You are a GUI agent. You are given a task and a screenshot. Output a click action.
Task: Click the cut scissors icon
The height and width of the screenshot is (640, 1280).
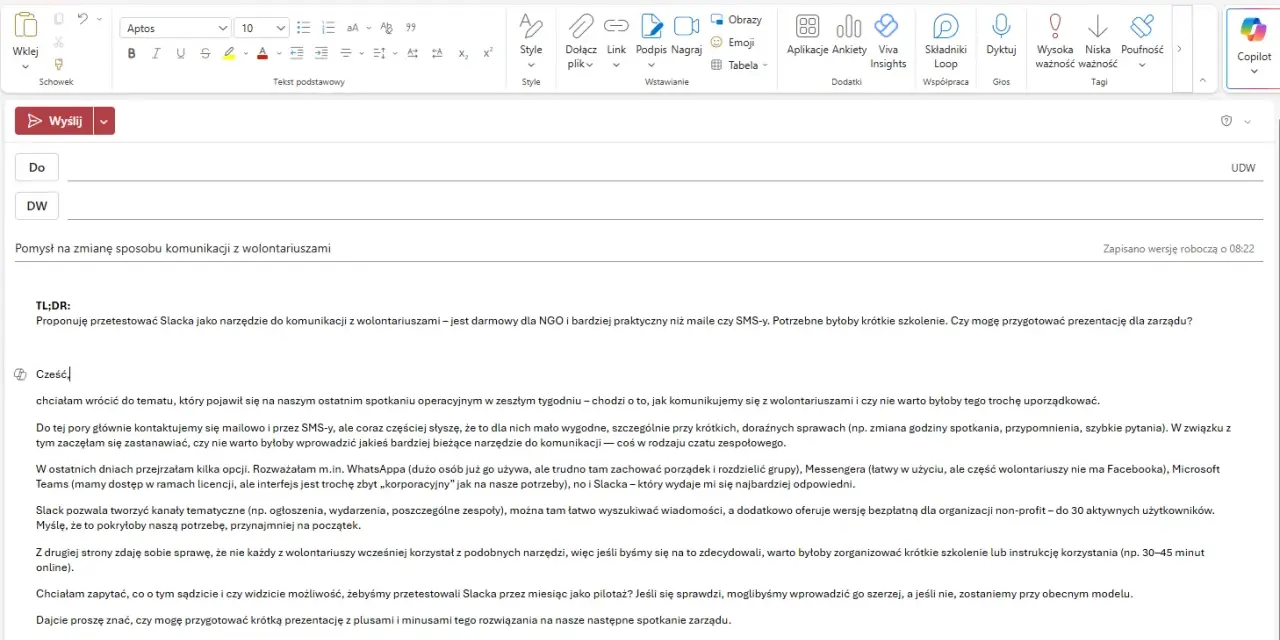pyautogui.click(x=59, y=42)
